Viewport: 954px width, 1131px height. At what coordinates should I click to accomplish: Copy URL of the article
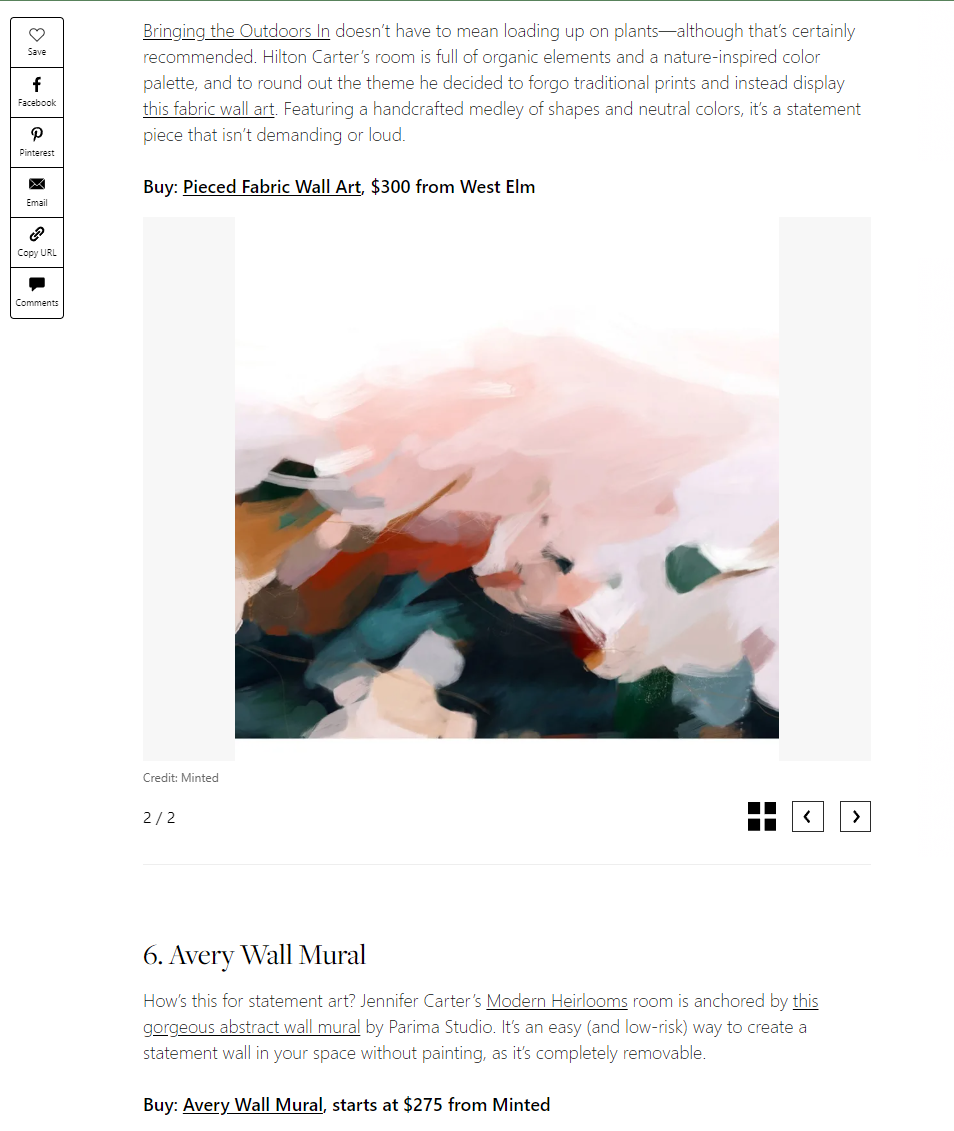point(37,242)
